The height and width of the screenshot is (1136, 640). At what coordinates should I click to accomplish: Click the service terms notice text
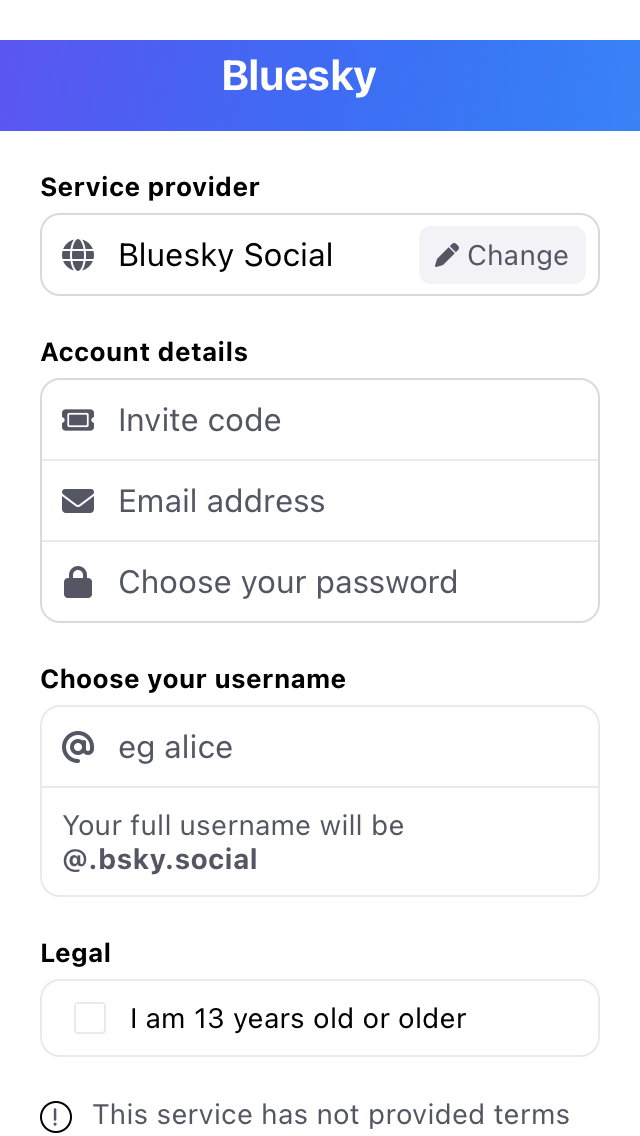(331, 1114)
